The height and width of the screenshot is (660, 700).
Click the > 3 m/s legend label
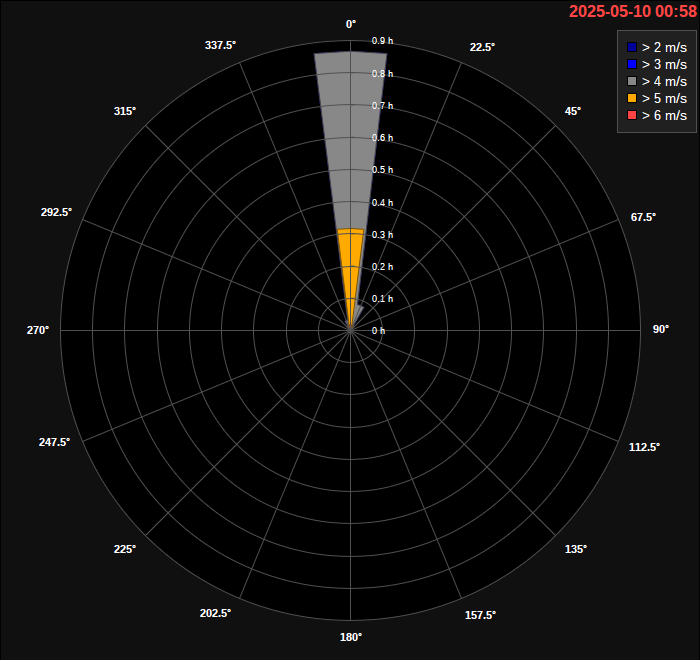point(664,64)
